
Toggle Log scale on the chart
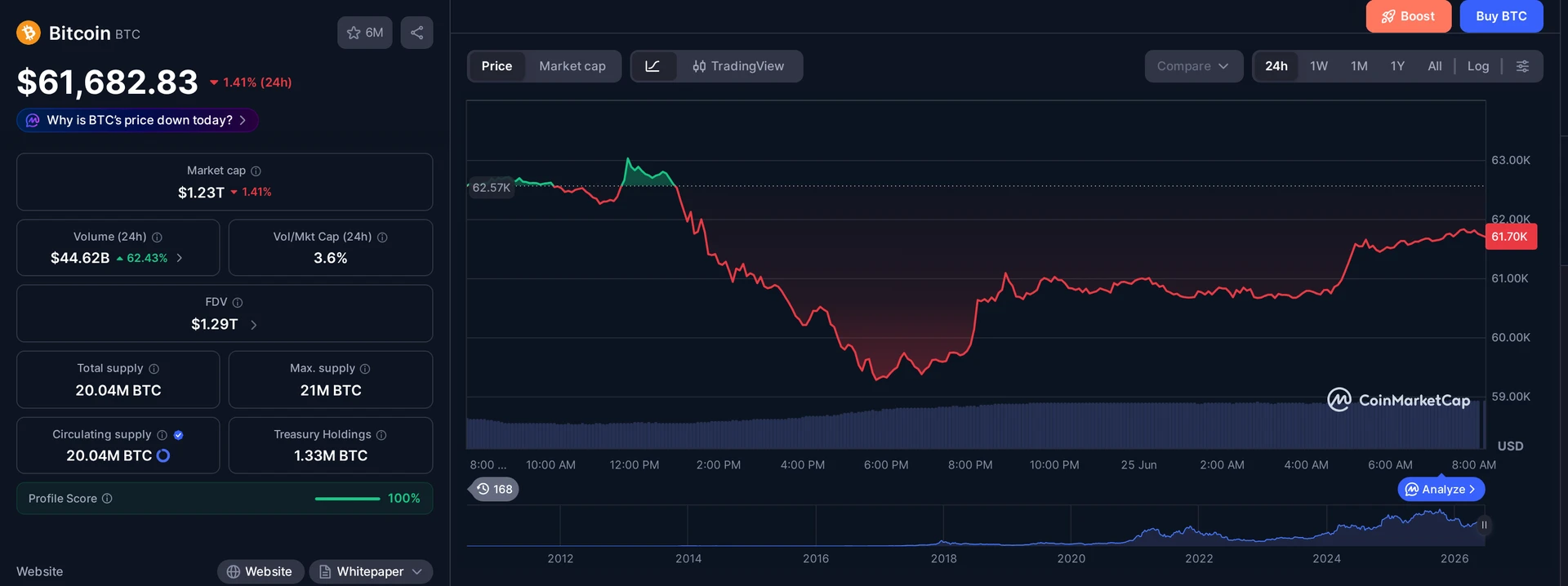(x=1478, y=66)
